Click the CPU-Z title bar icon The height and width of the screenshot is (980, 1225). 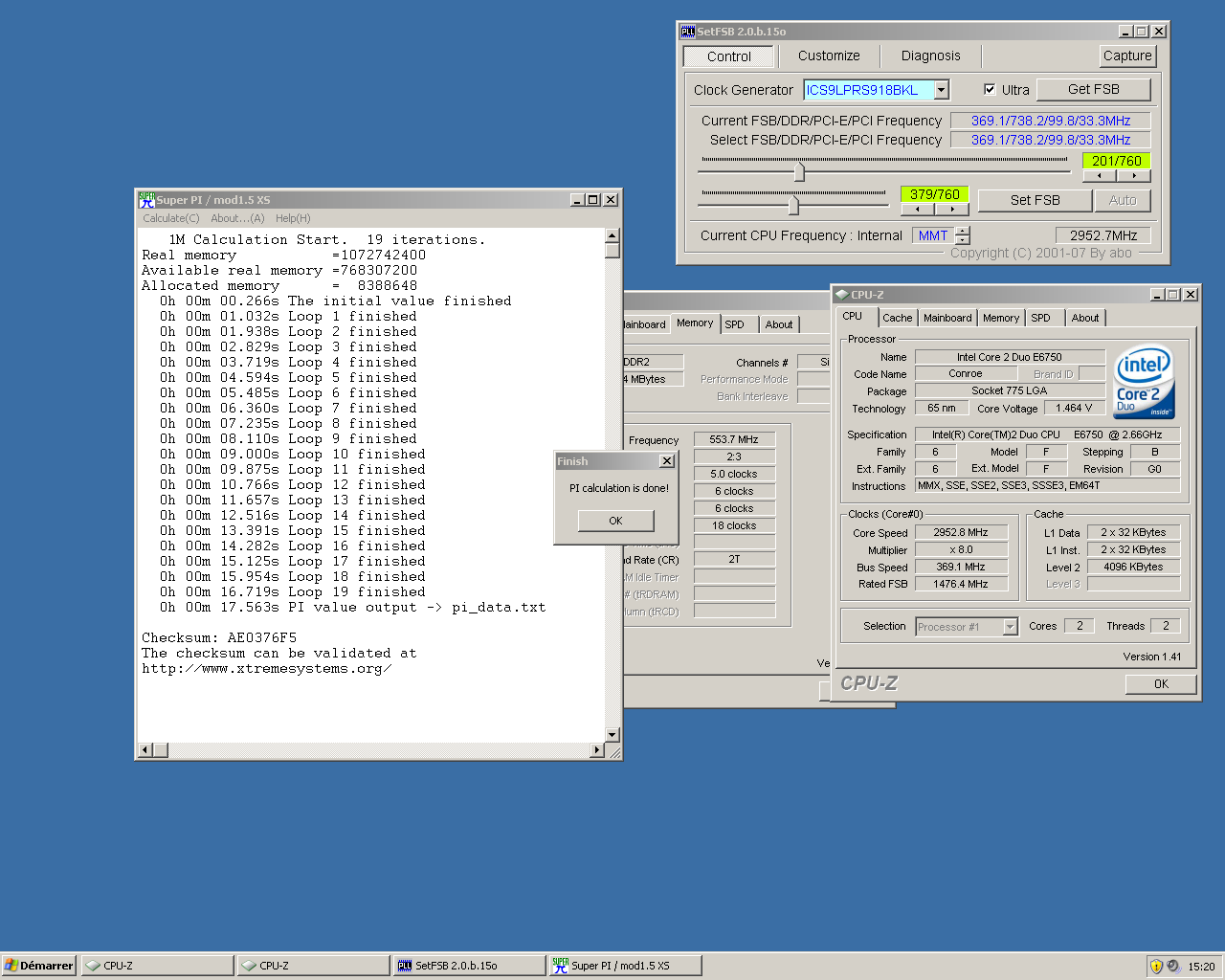point(841,295)
